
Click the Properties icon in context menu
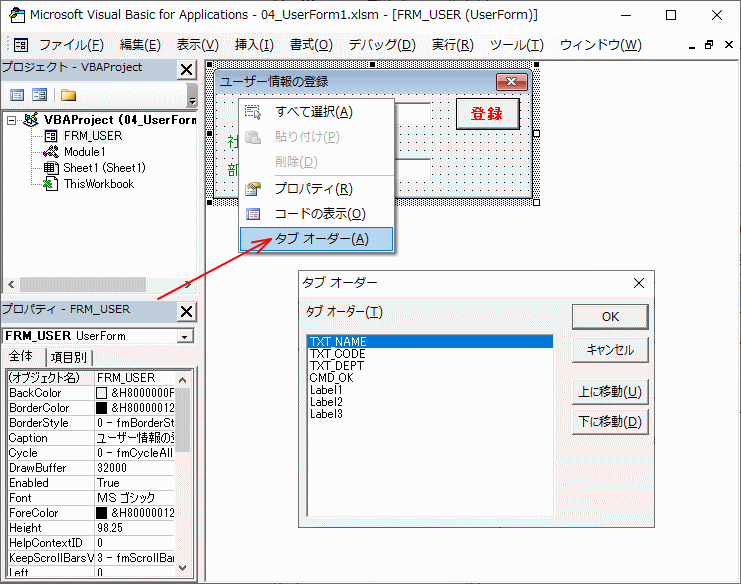[x=253, y=189]
